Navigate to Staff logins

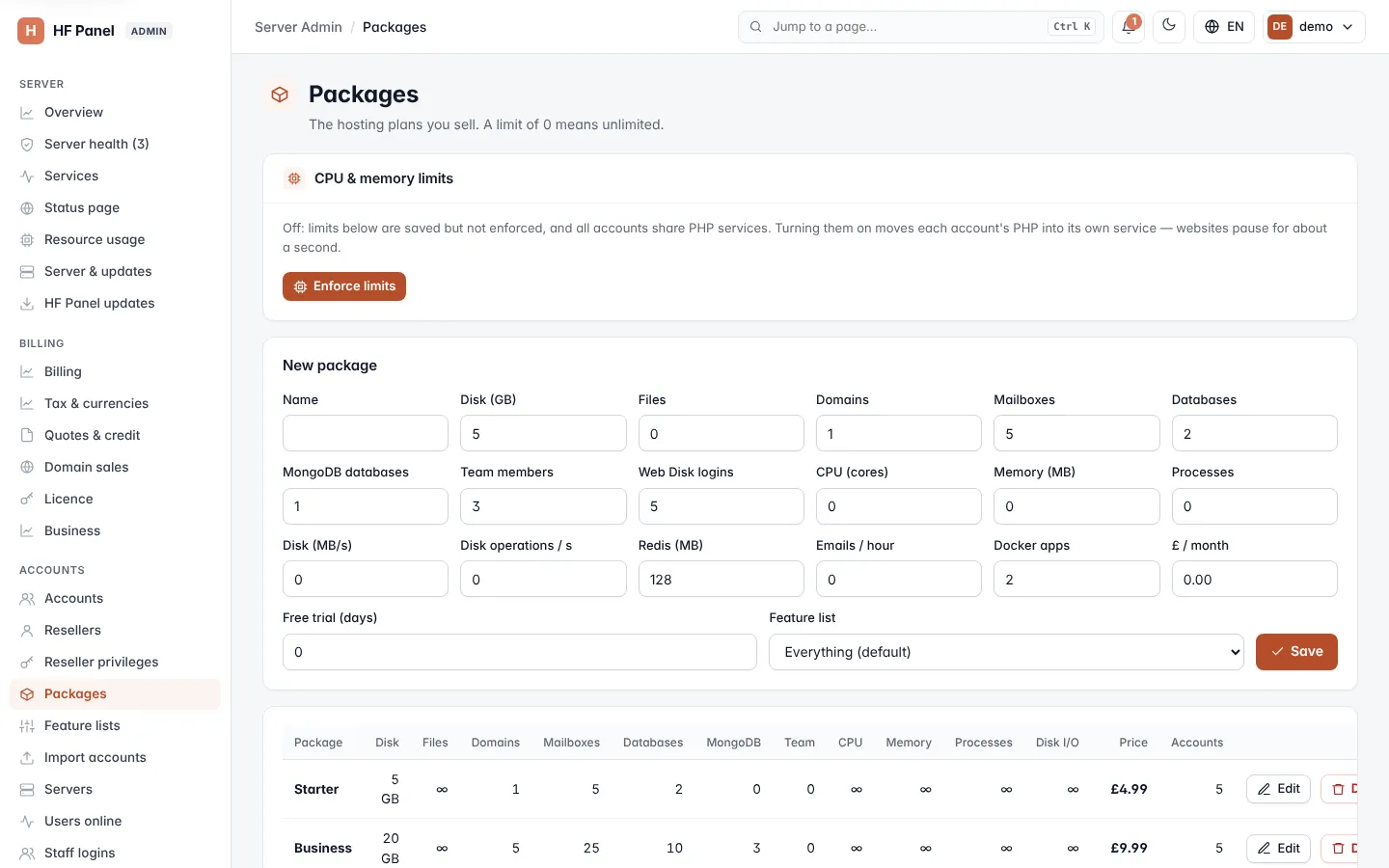pos(115,854)
